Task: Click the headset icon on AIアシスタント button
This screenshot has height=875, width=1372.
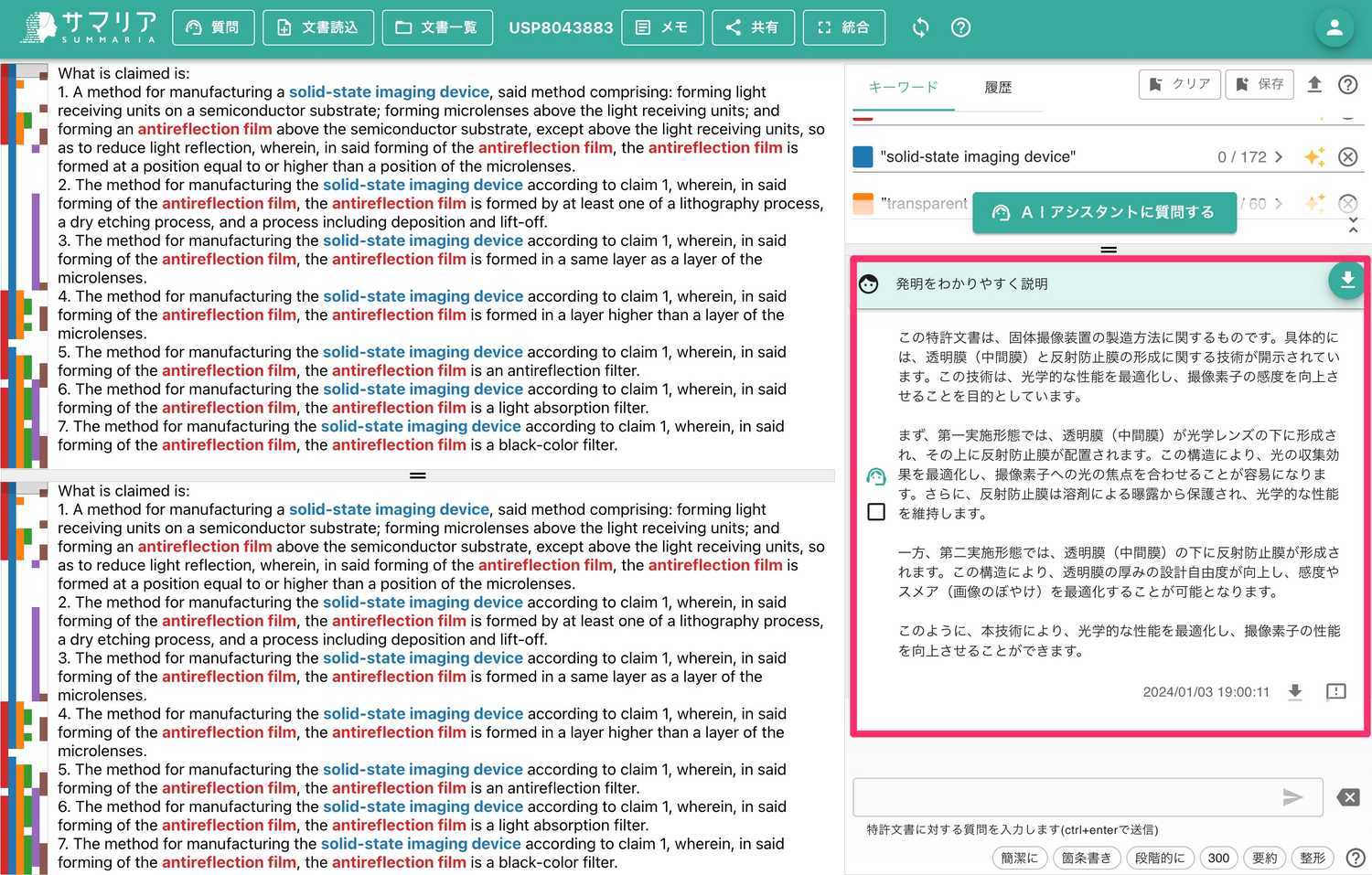Action: [1001, 212]
